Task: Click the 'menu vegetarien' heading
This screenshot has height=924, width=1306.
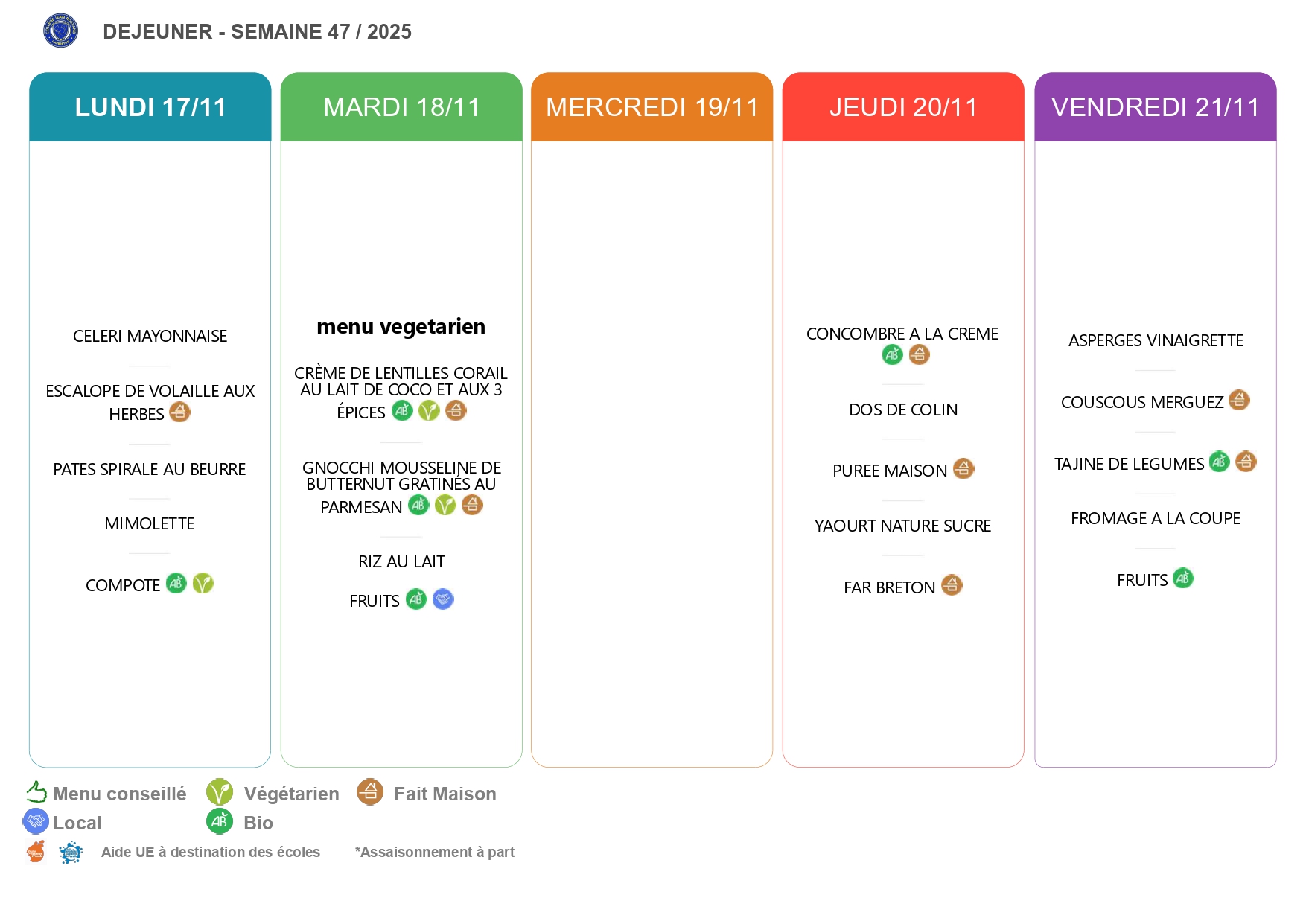Action: (401, 326)
